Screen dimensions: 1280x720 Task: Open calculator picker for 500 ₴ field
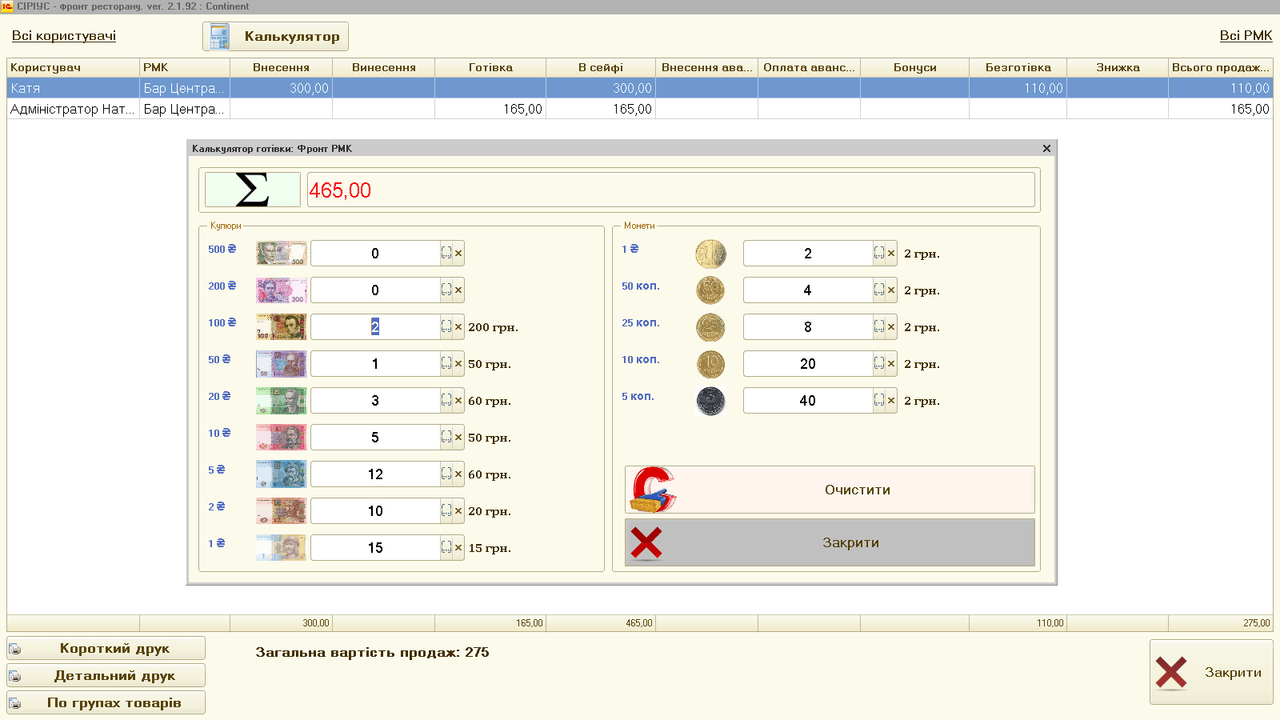click(446, 254)
